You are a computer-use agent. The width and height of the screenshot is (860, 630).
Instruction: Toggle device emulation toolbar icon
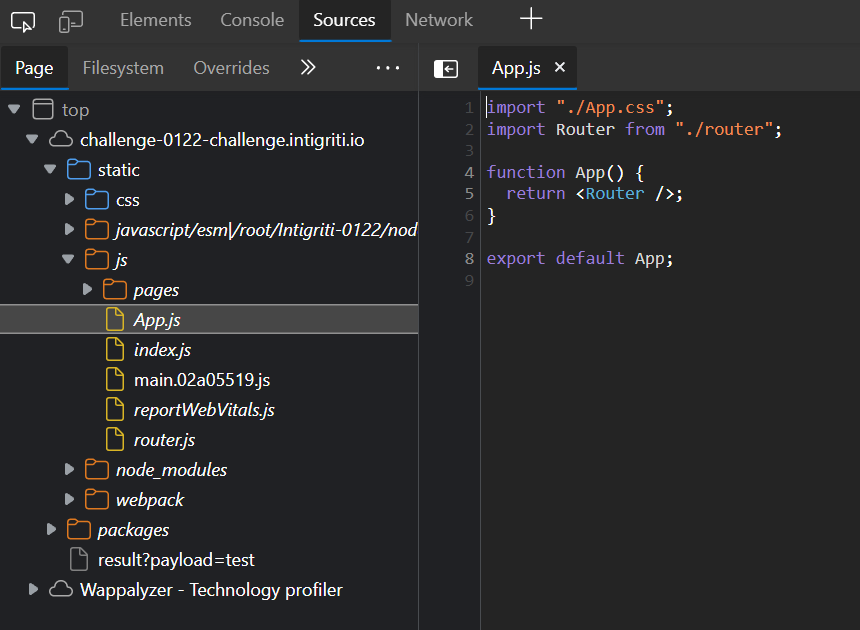(71, 20)
